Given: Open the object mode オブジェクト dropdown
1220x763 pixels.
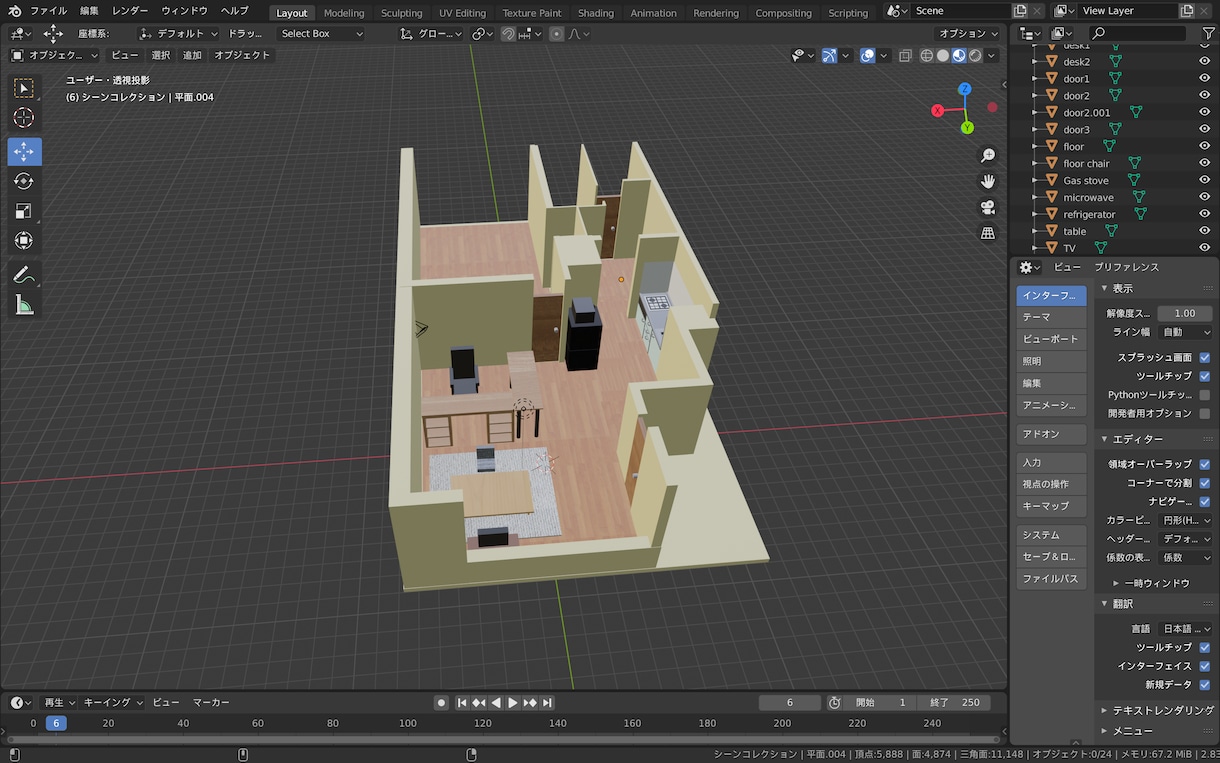Looking at the screenshot, I should (x=54, y=55).
